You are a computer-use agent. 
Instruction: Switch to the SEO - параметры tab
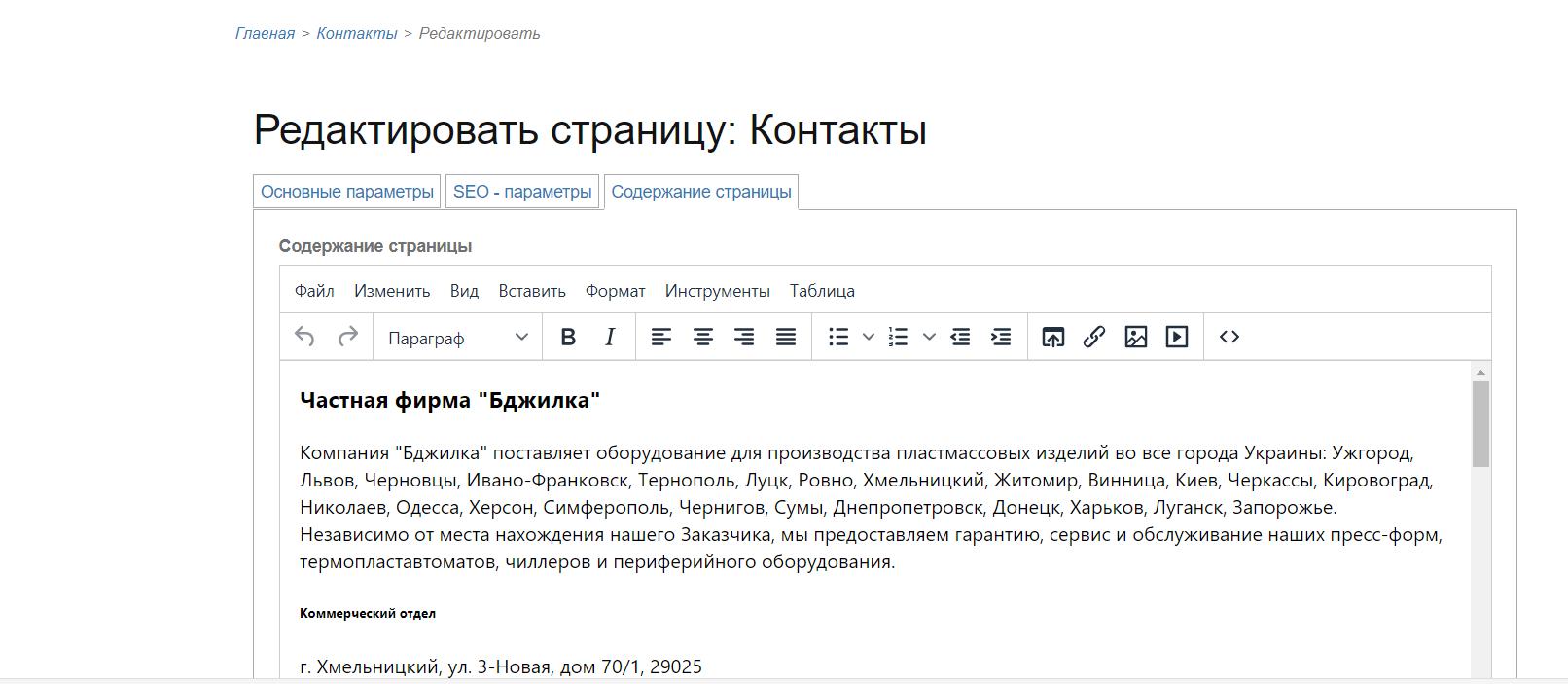tap(522, 192)
